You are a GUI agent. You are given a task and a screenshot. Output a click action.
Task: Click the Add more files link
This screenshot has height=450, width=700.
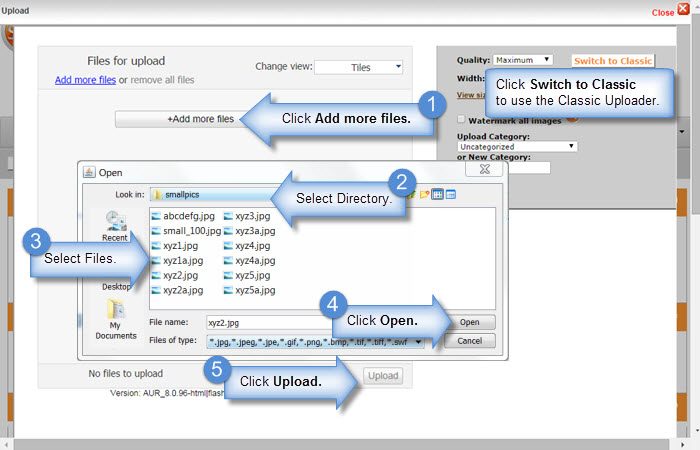click(85, 80)
